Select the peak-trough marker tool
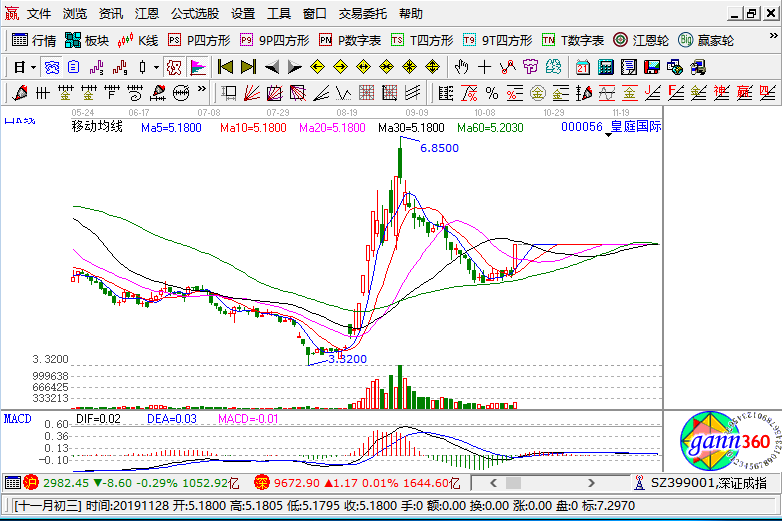 pyautogui.click(x=507, y=67)
